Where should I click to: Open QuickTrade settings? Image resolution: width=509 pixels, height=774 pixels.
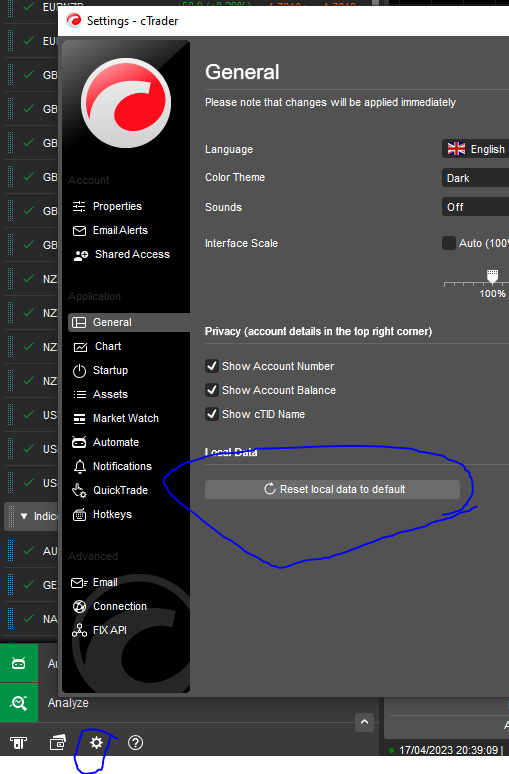point(120,490)
